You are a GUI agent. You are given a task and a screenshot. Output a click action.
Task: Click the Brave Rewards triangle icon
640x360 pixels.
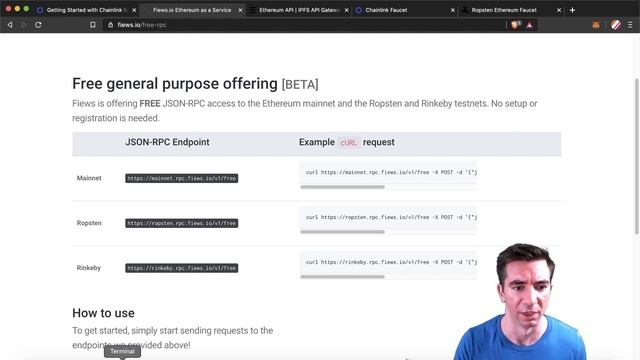529,25
